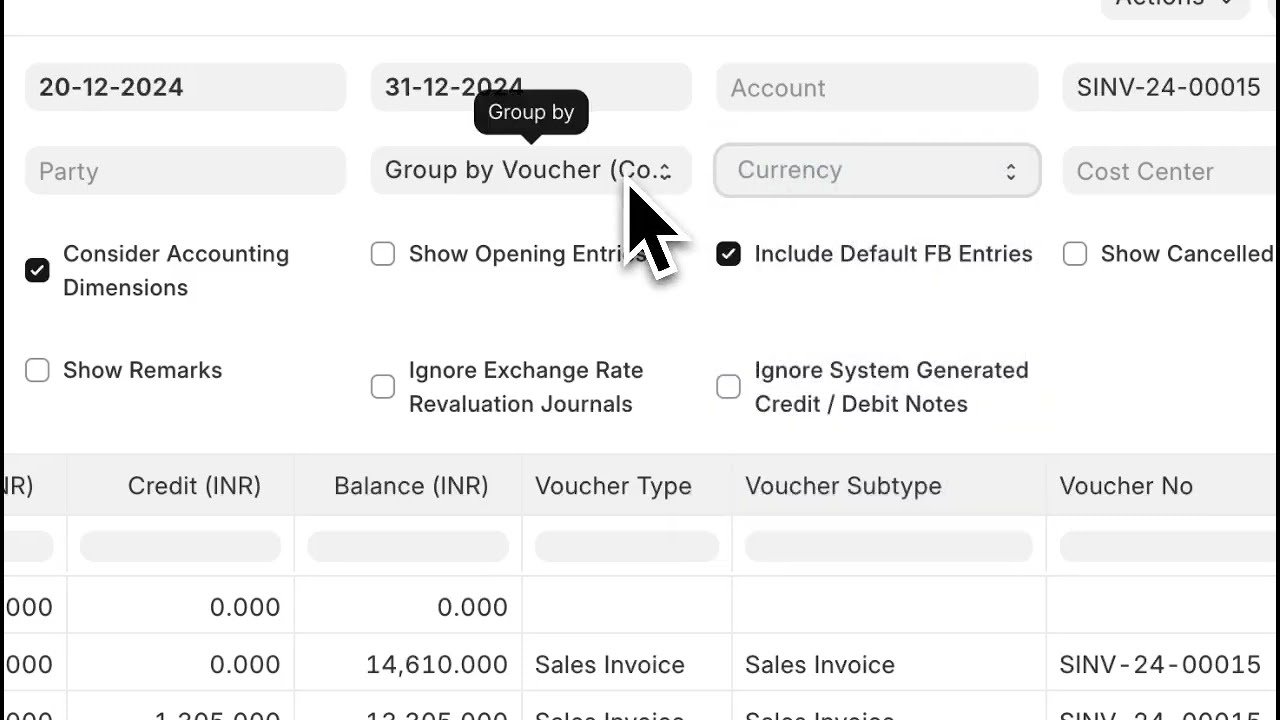The image size is (1280, 720).
Task: Click the voucher number filter SINV-24-00015
Action: 1168,88
